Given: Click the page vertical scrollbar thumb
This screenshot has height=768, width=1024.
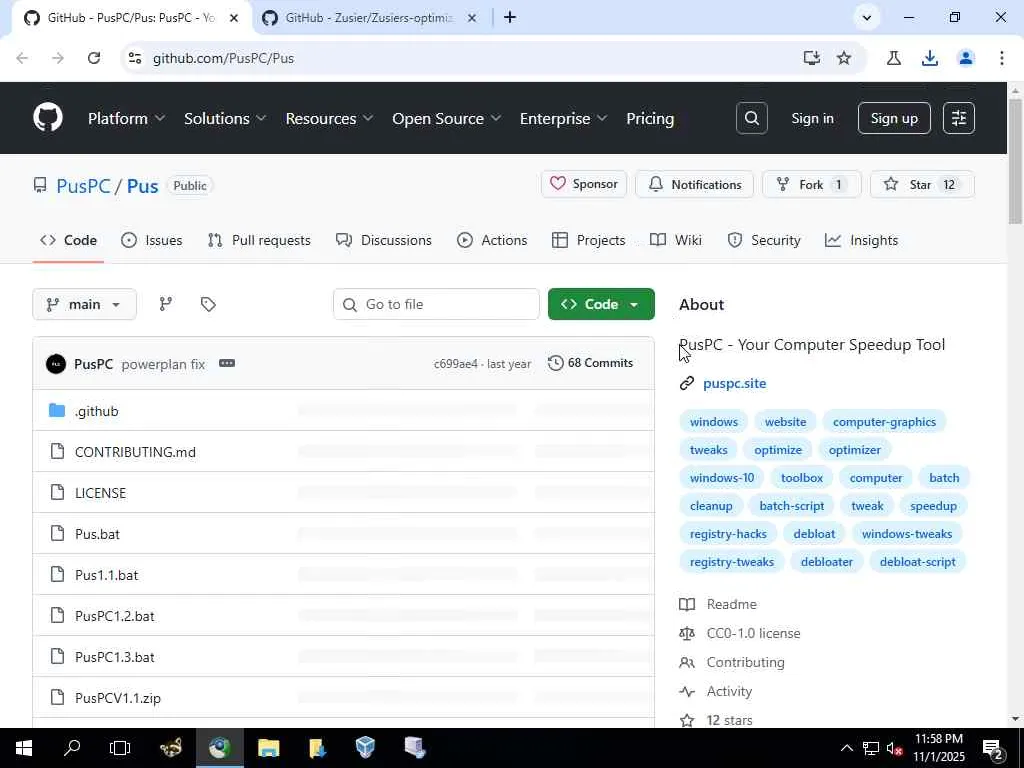Looking at the screenshot, I should click(x=1016, y=161).
